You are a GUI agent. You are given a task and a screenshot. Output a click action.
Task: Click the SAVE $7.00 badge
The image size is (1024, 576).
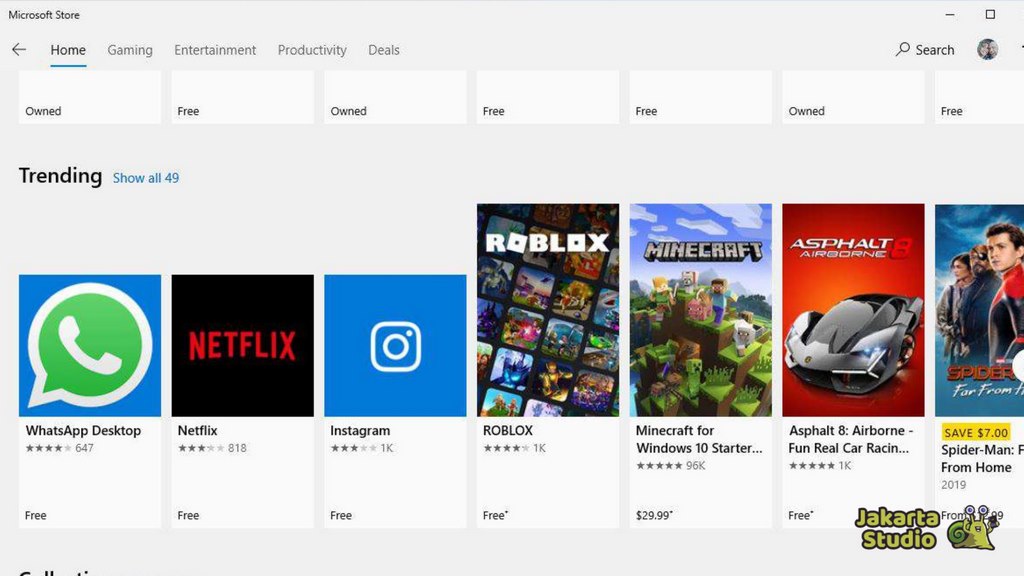tap(976, 432)
